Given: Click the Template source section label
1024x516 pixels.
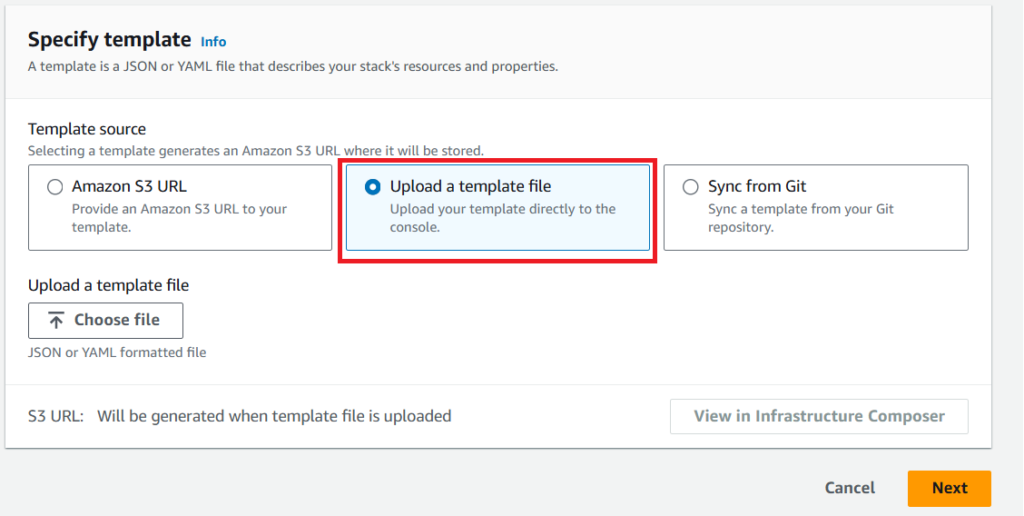Looking at the screenshot, I should (x=87, y=129).
